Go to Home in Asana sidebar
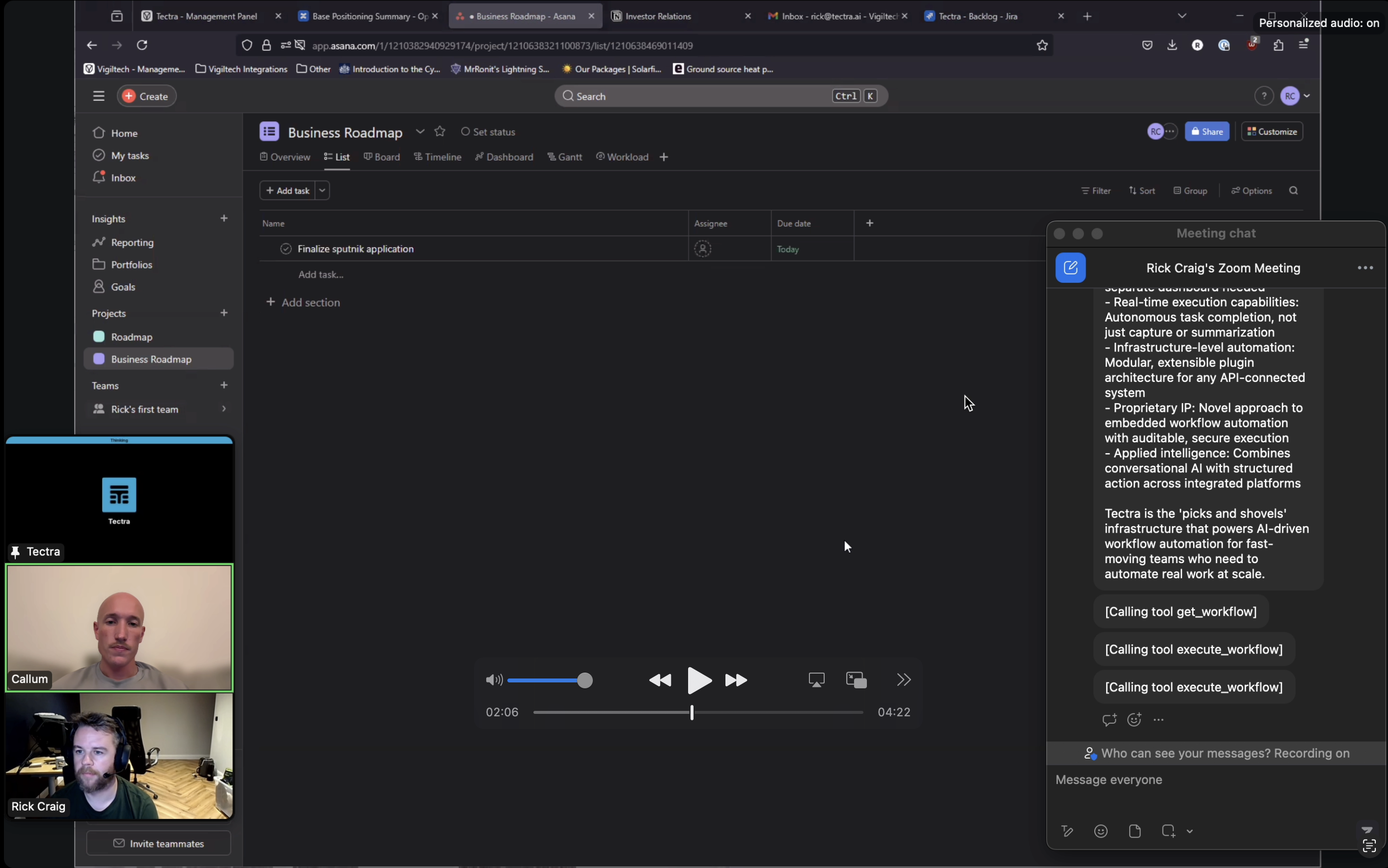This screenshot has width=1388, height=868. [x=124, y=133]
